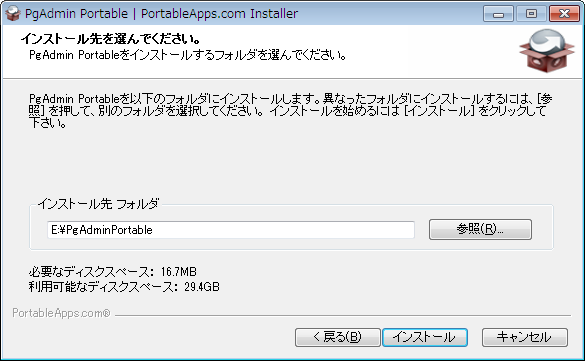This screenshot has height=361, width=585.
Task: Start installation with the インストール button
Action: (425, 337)
